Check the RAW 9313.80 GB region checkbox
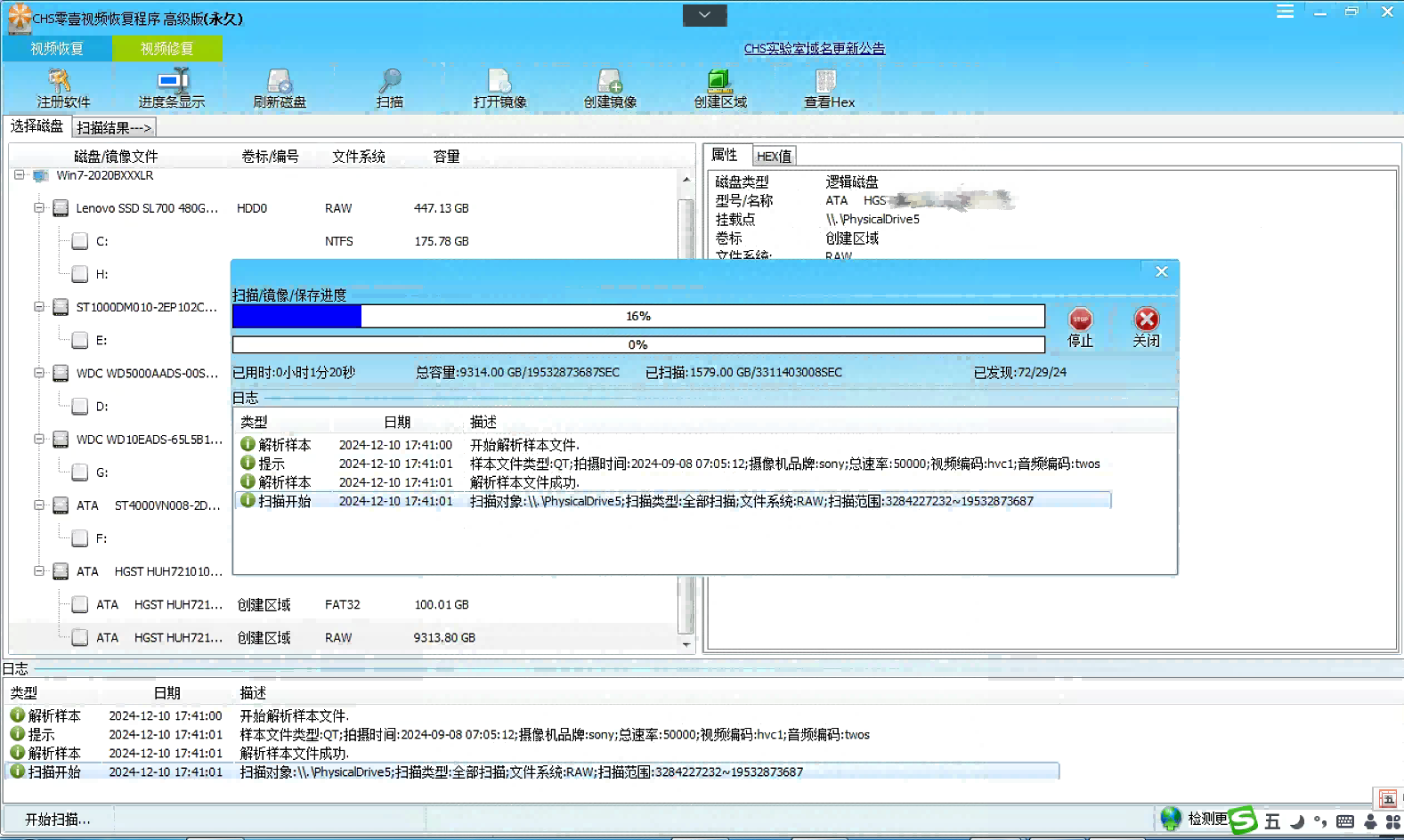The image size is (1404, 840). [x=80, y=638]
